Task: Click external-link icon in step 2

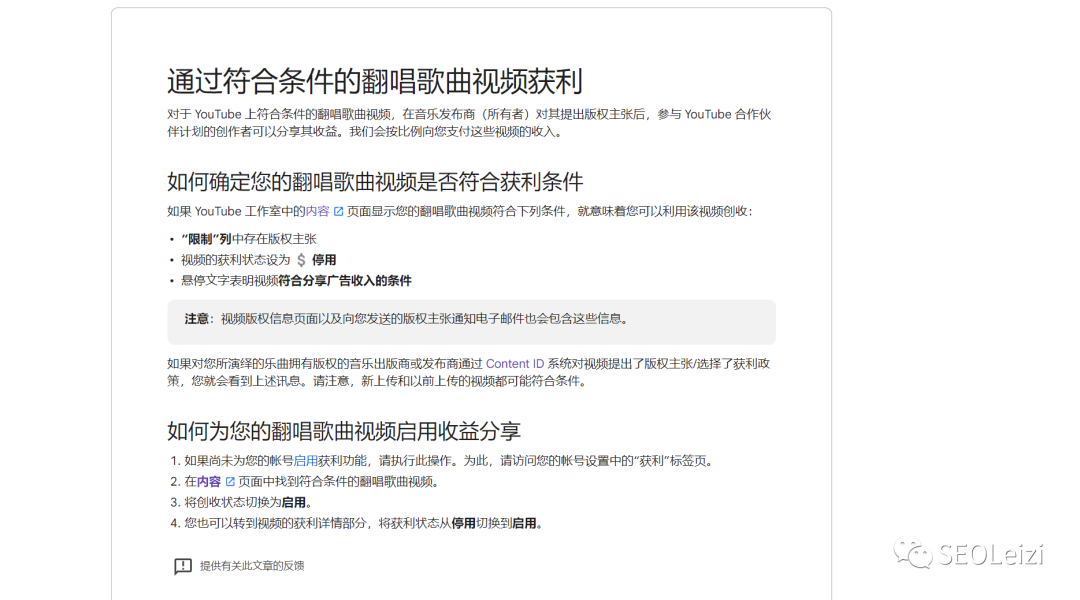Action: pos(230,482)
